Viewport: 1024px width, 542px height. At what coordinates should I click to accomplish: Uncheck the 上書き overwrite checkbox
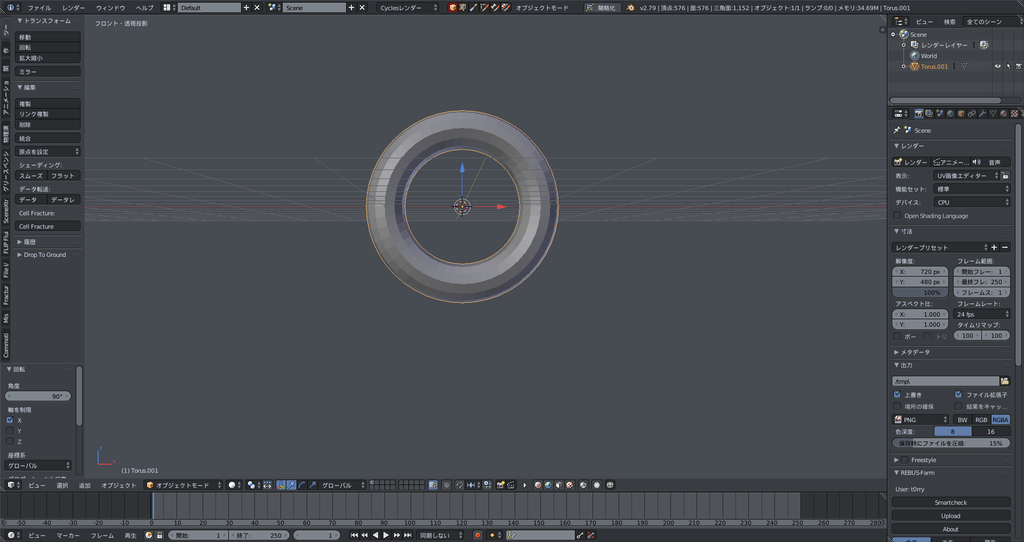pyautogui.click(x=897, y=394)
